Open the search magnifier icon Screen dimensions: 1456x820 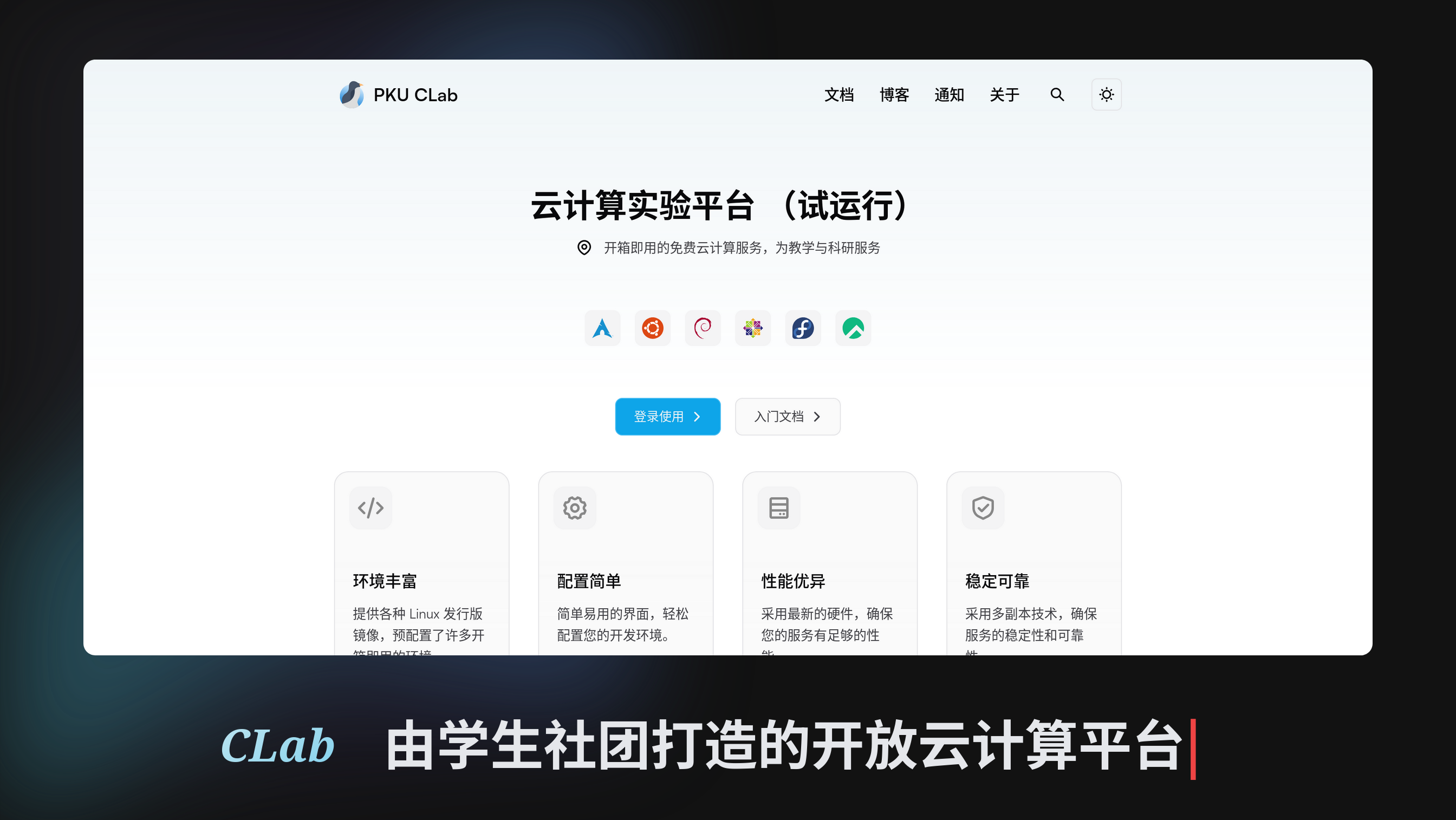[1056, 94]
